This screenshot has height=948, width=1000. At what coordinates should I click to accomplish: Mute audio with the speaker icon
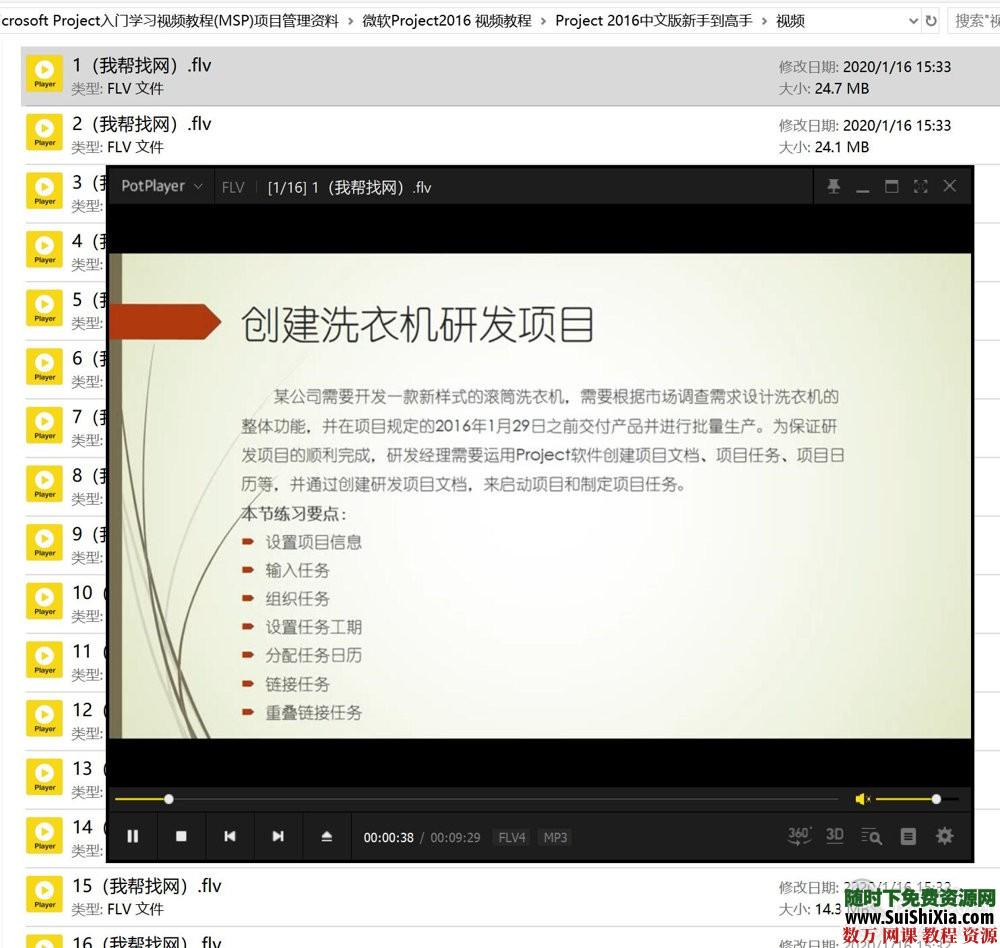click(x=861, y=798)
